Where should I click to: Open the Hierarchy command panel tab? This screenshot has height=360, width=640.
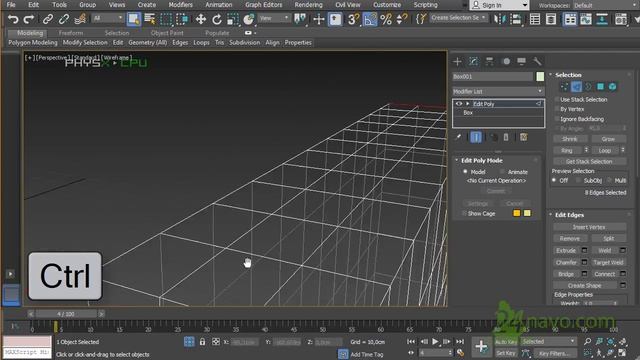(x=489, y=61)
